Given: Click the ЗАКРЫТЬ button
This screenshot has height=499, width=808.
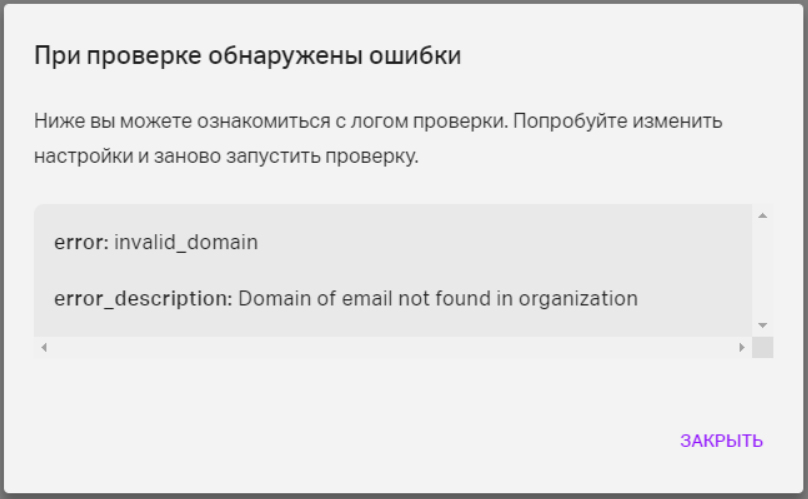Looking at the screenshot, I should (721, 441).
